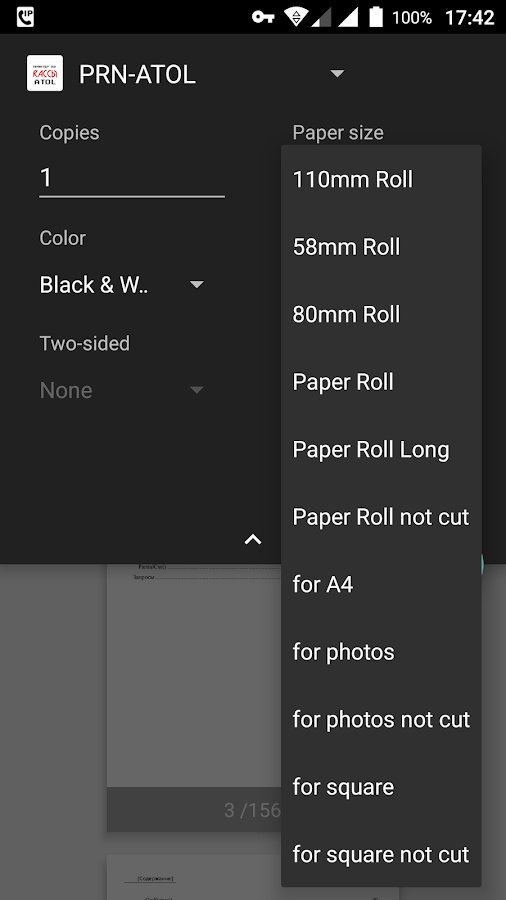Select for photos paper size
Viewport: 506px width, 900px height.
point(381,652)
